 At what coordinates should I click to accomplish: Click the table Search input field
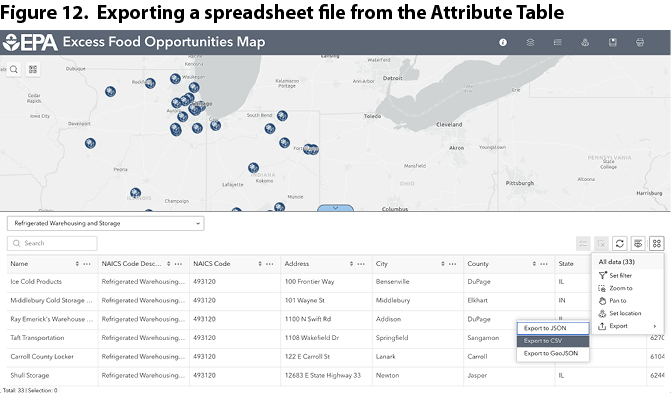tap(52, 243)
